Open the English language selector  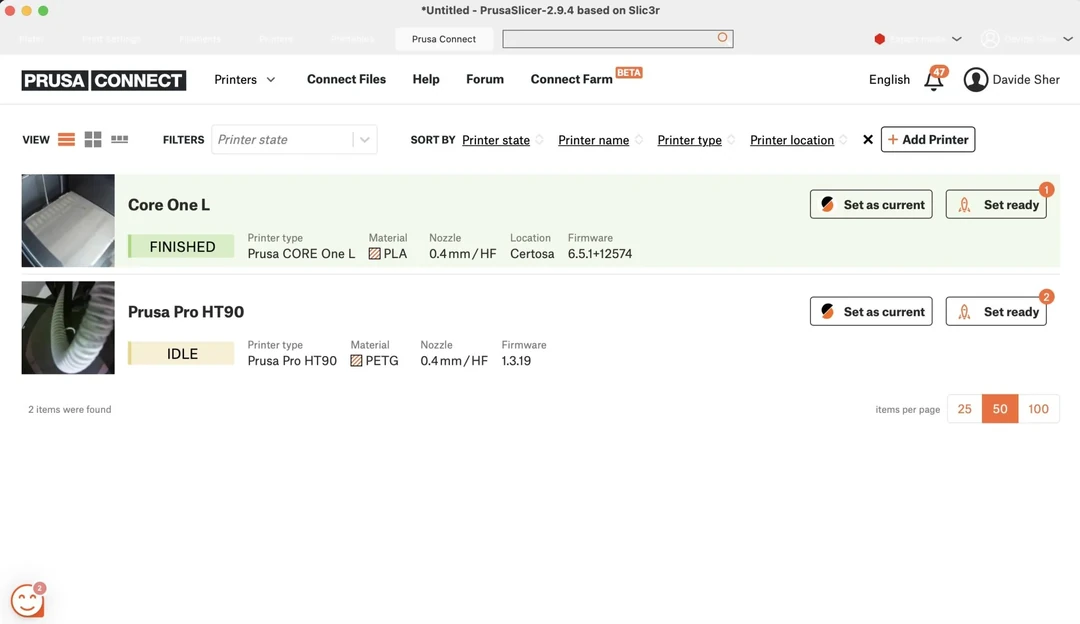pyautogui.click(x=889, y=80)
